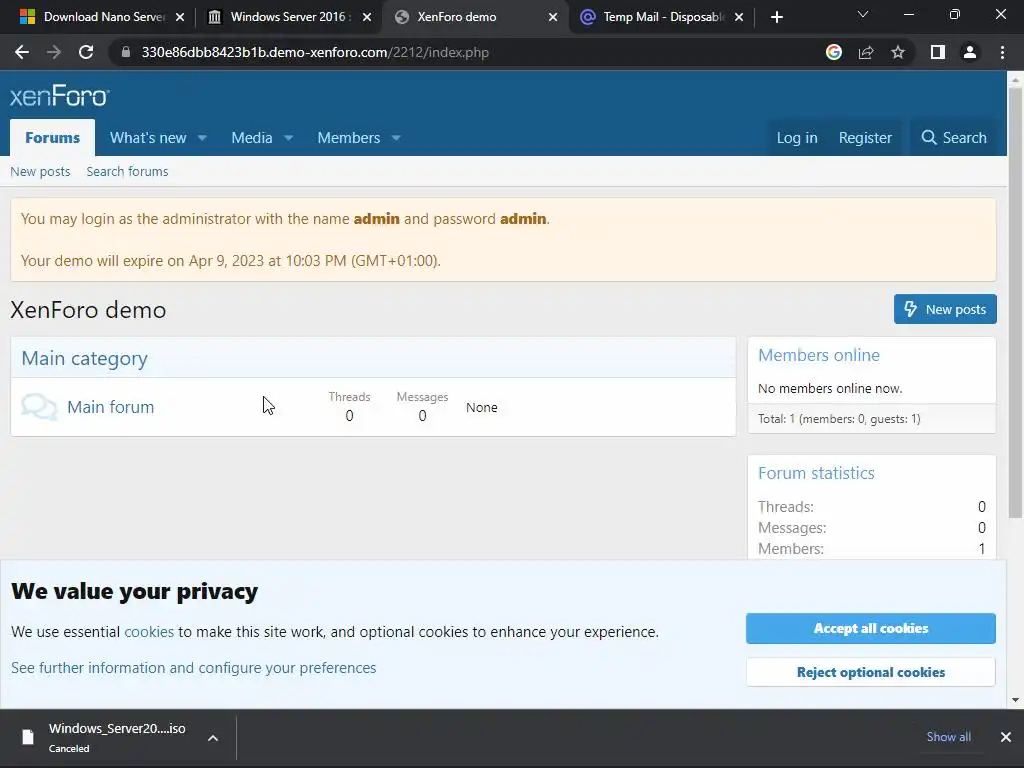Open the Media section
This screenshot has height=768, width=1024.
[x=251, y=138]
